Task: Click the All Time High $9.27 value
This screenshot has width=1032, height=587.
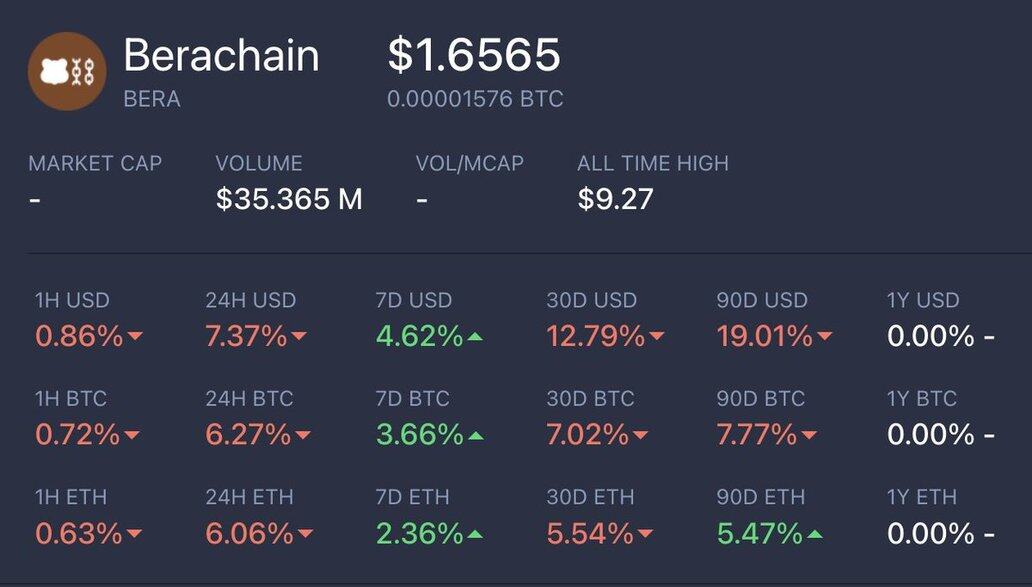Action: coord(615,199)
